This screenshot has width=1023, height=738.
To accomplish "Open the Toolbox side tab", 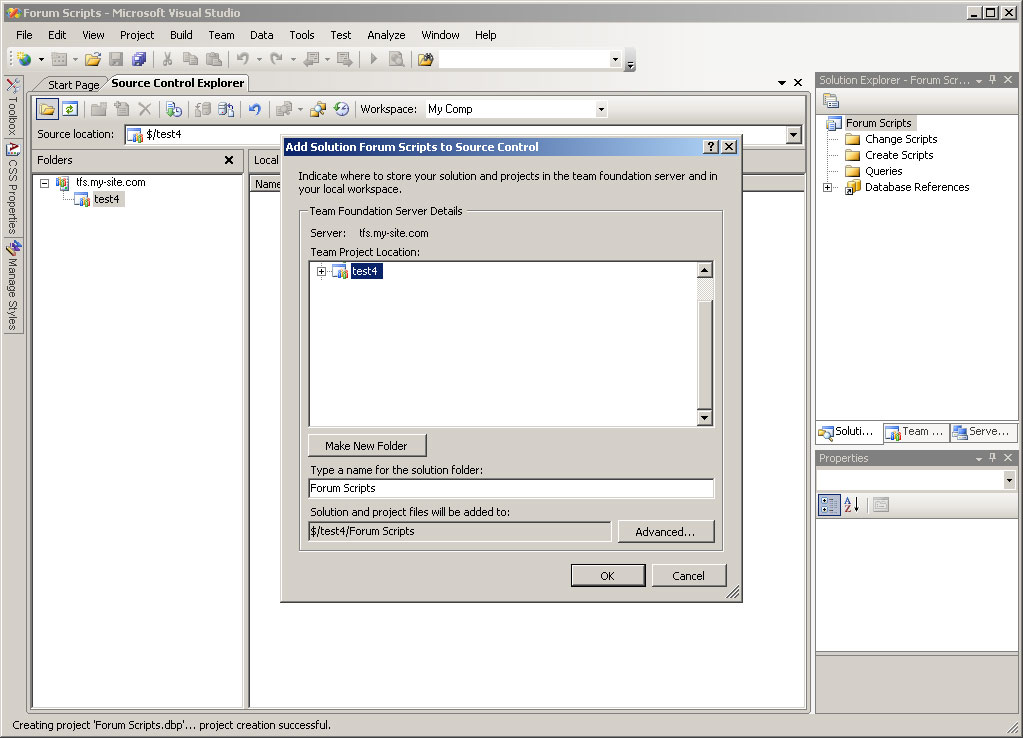I will tap(13, 106).
